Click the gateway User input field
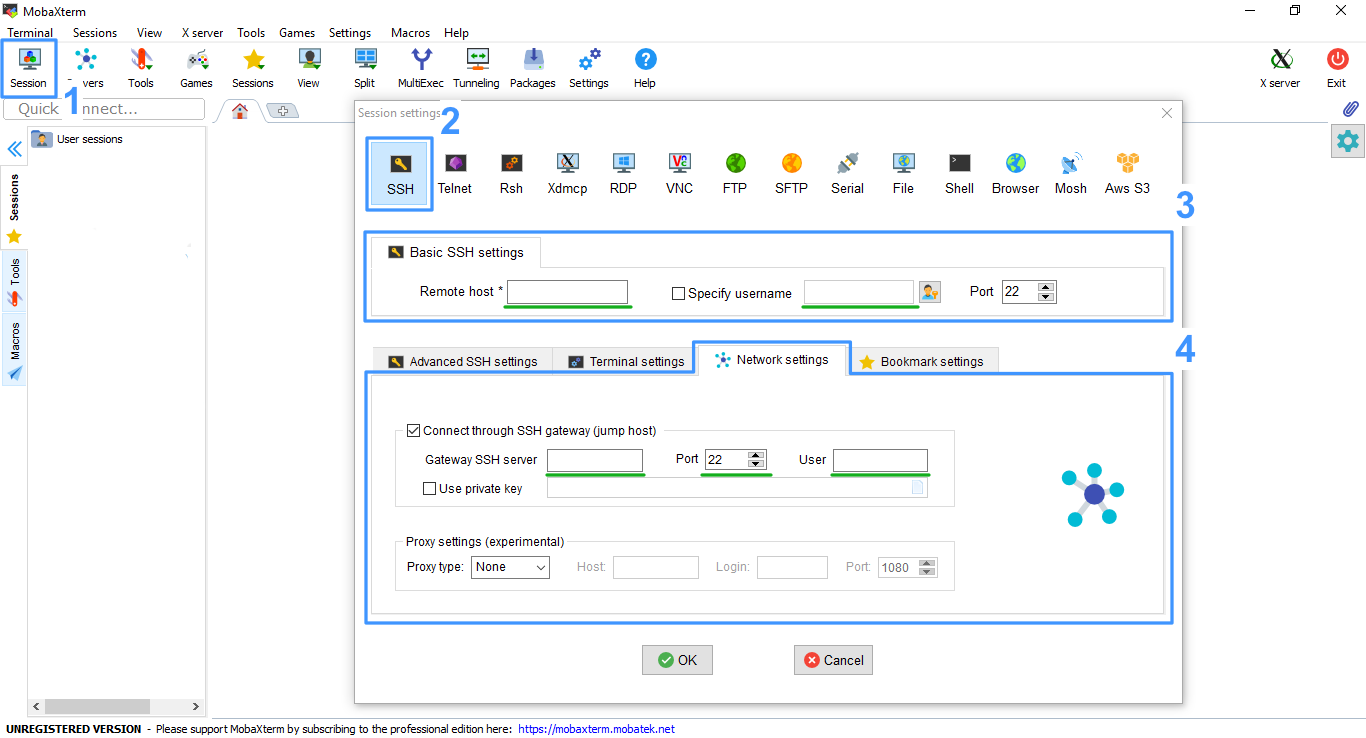The width and height of the screenshot is (1366, 738). 880,460
